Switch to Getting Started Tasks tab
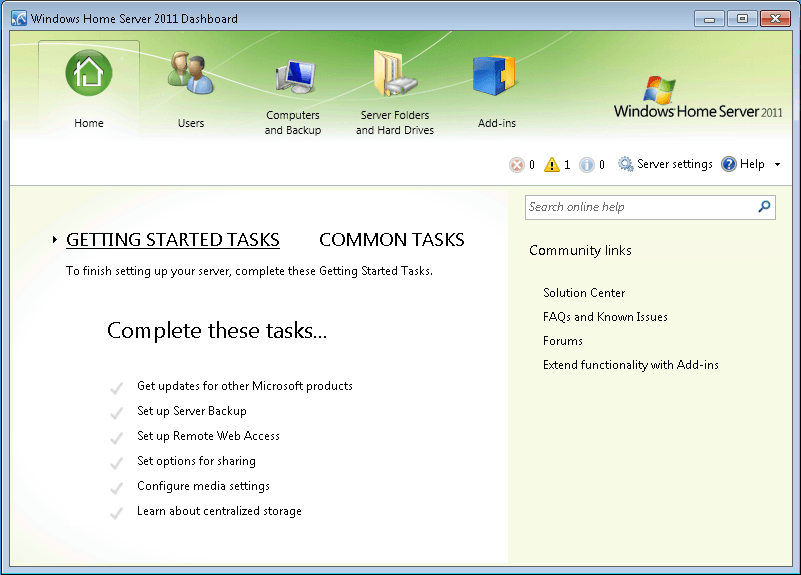The height and width of the screenshot is (575, 801). (173, 239)
